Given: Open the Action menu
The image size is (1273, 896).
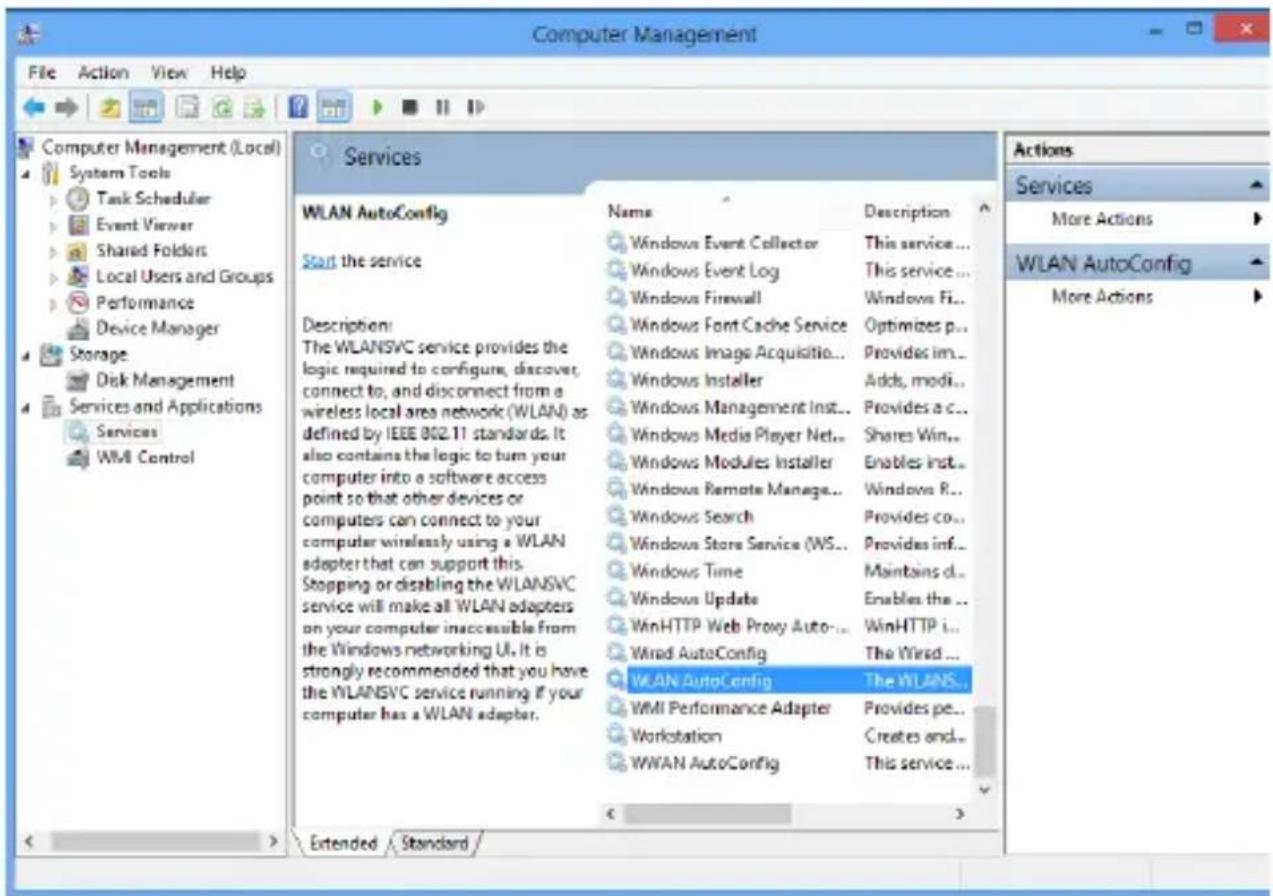Looking at the screenshot, I should click(104, 73).
